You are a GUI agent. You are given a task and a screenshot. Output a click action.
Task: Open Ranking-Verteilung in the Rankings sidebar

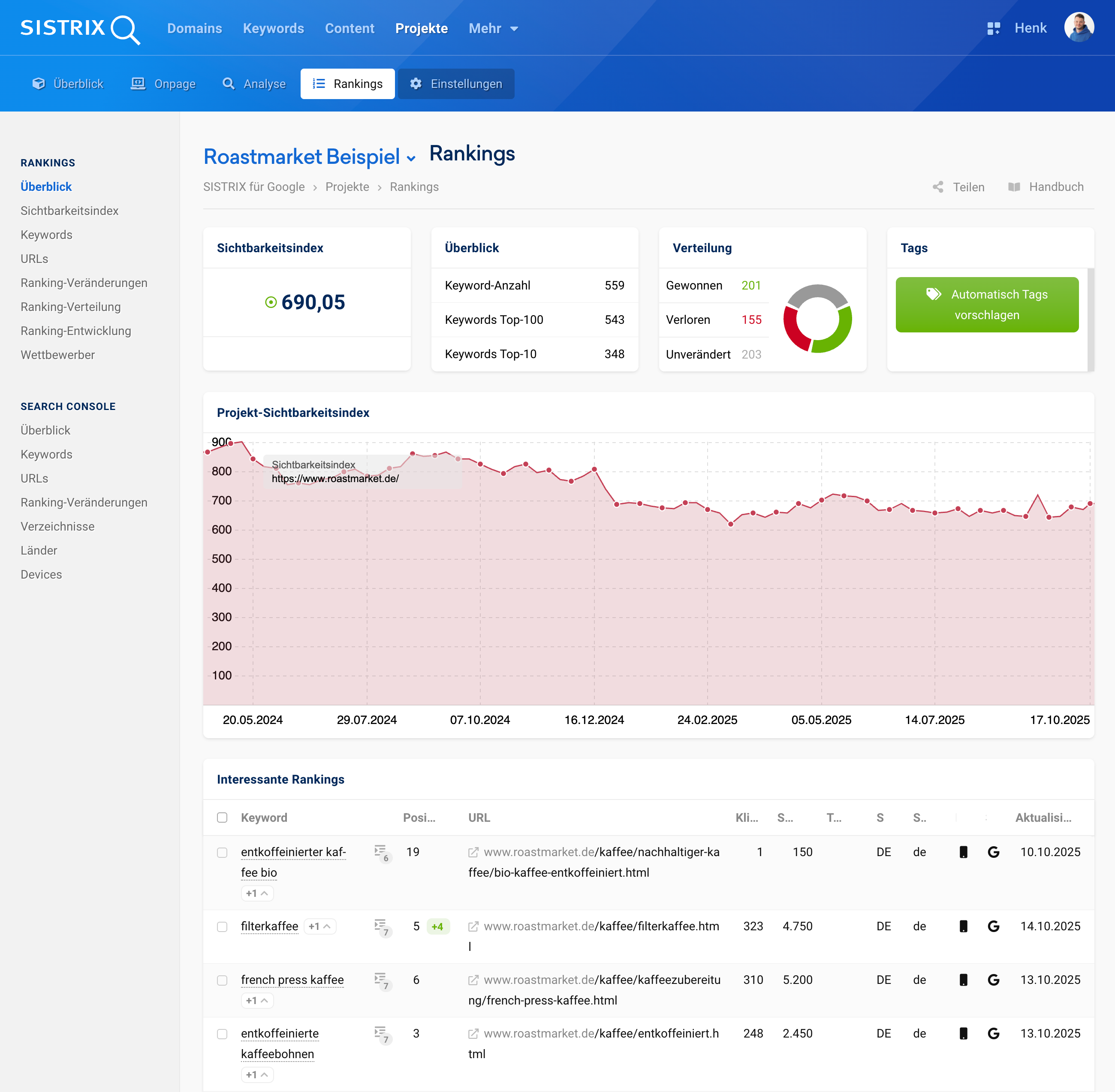71,307
